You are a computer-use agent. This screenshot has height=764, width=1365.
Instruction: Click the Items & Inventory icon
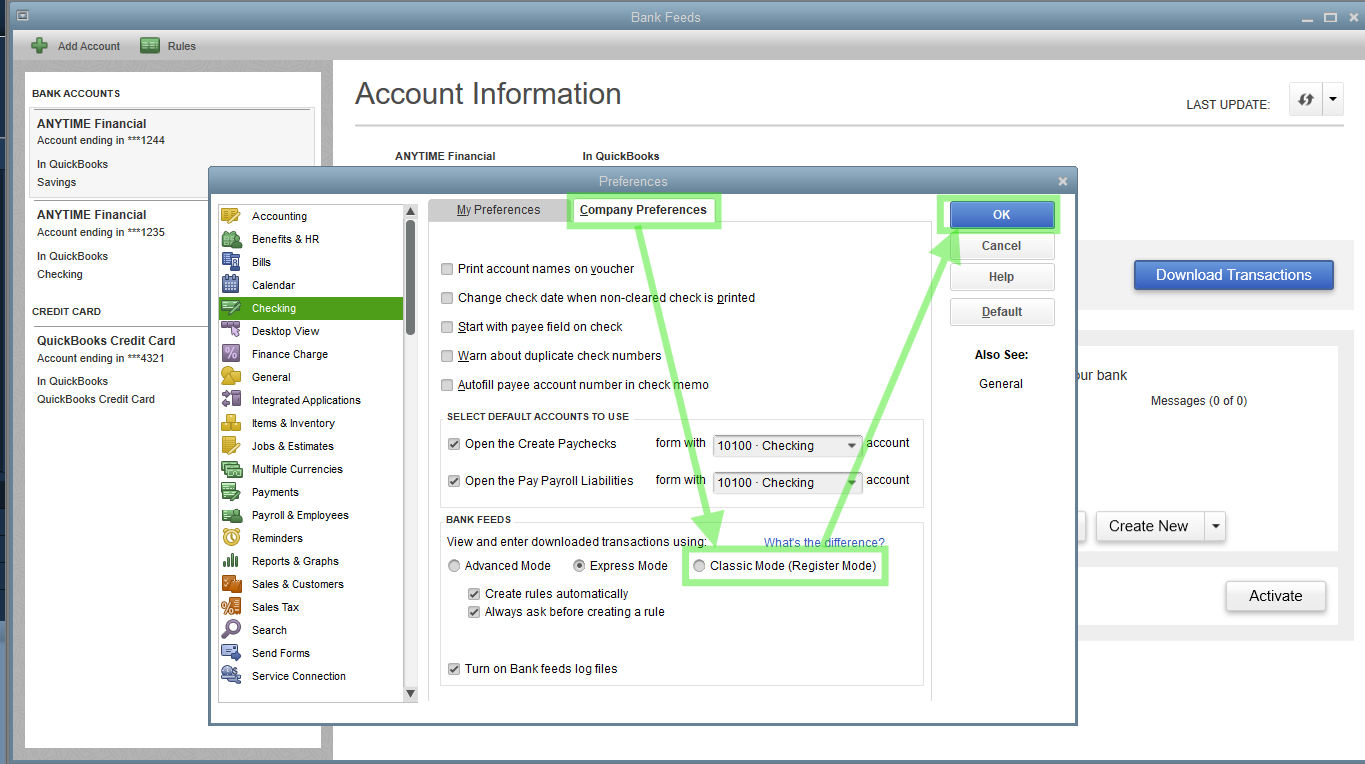click(231, 423)
